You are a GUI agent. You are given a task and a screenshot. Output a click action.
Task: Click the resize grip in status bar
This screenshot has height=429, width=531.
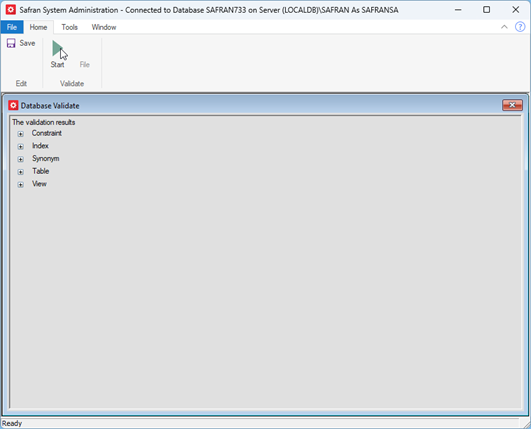tap(526, 424)
